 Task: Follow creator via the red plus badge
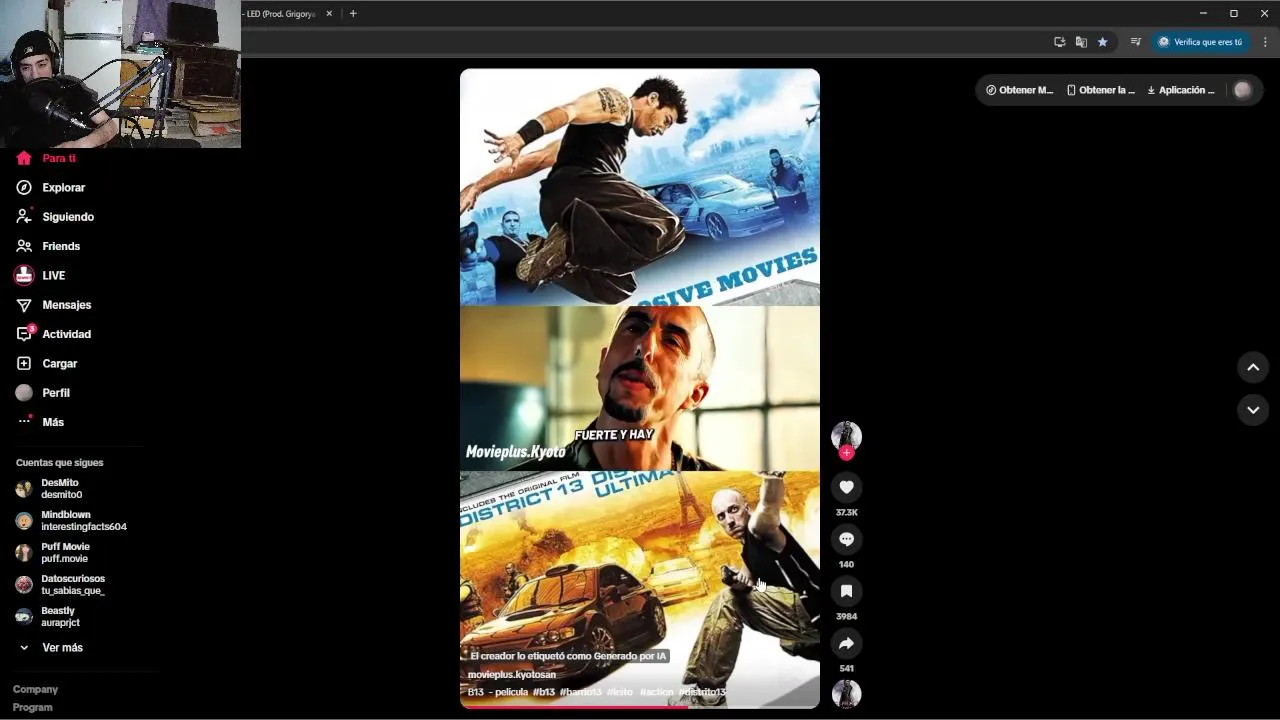tap(846, 453)
